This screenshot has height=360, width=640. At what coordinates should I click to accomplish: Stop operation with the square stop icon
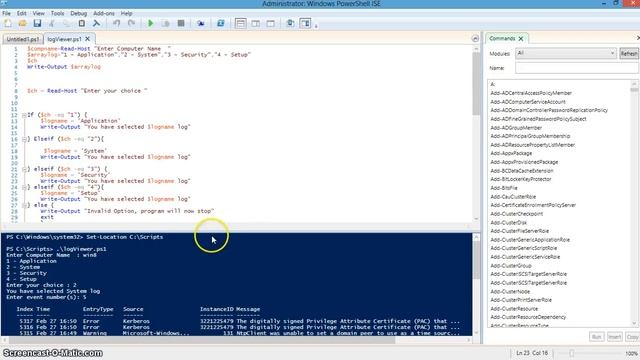[181, 23]
